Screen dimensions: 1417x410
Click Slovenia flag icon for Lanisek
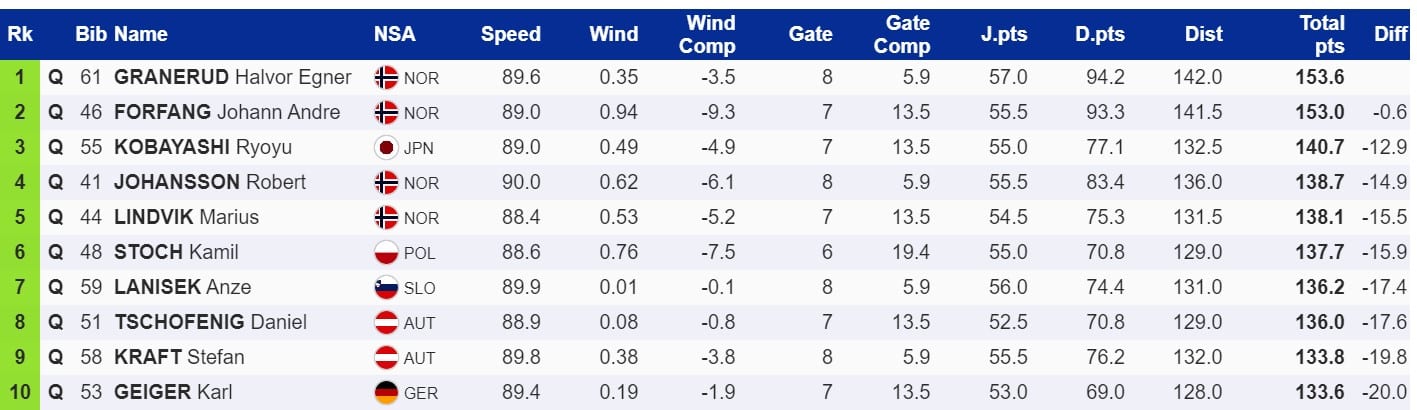pos(386,288)
